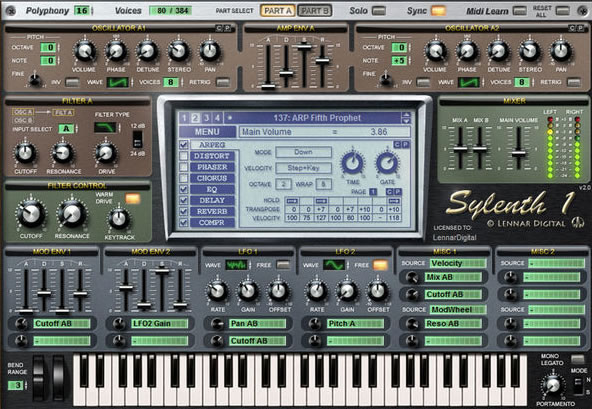Image resolution: width=592 pixels, height=409 pixels.
Task: Enable the Chorus effect checkbox
Action: pyautogui.click(x=183, y=178)
